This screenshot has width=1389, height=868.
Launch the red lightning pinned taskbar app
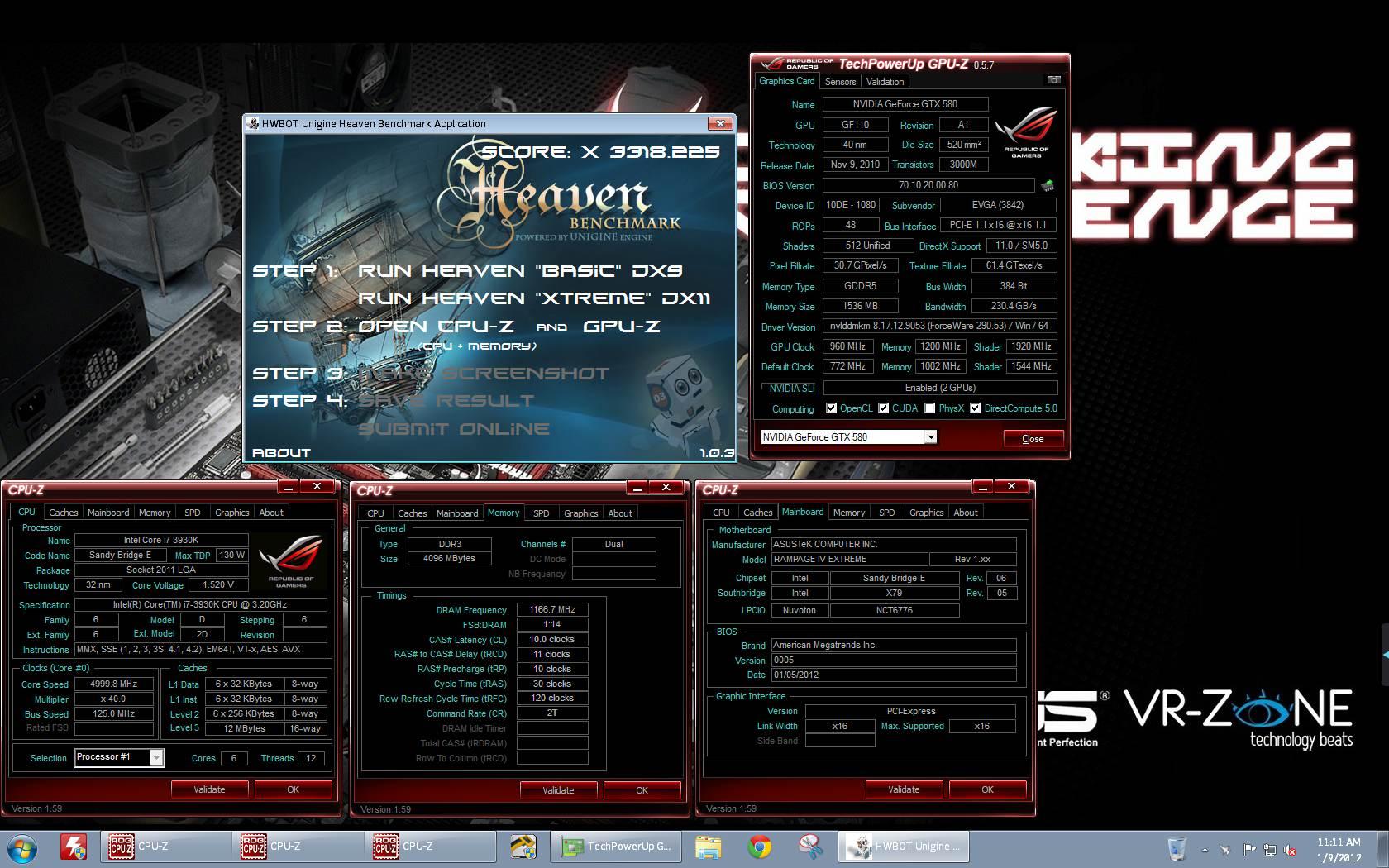point(74,847)
